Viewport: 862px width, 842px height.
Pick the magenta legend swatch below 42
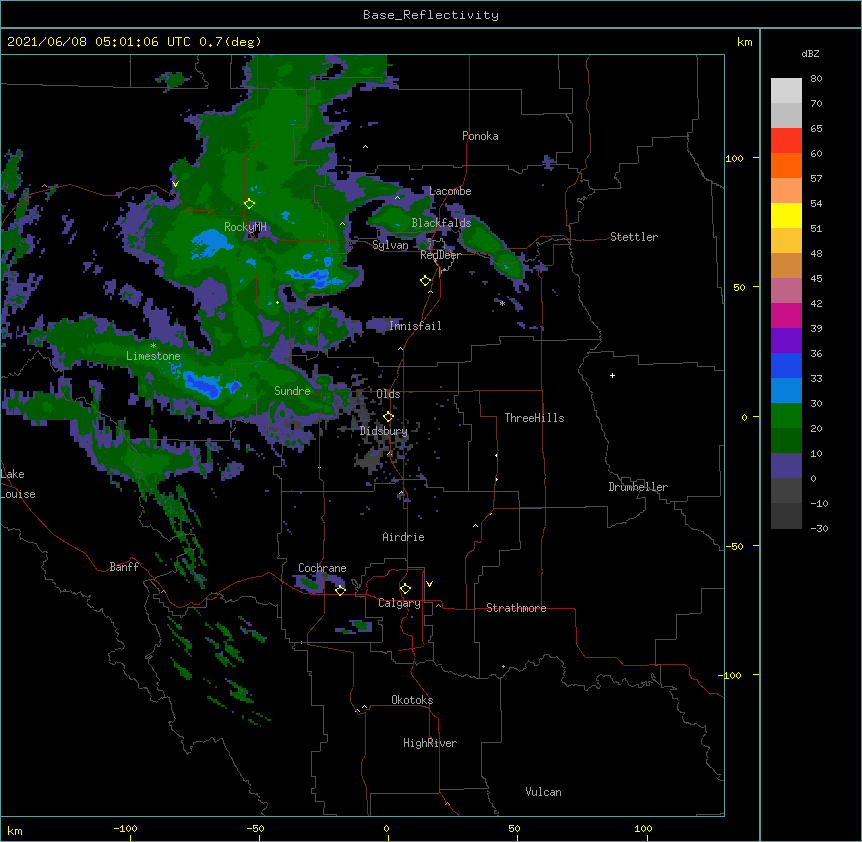[786, 315]
